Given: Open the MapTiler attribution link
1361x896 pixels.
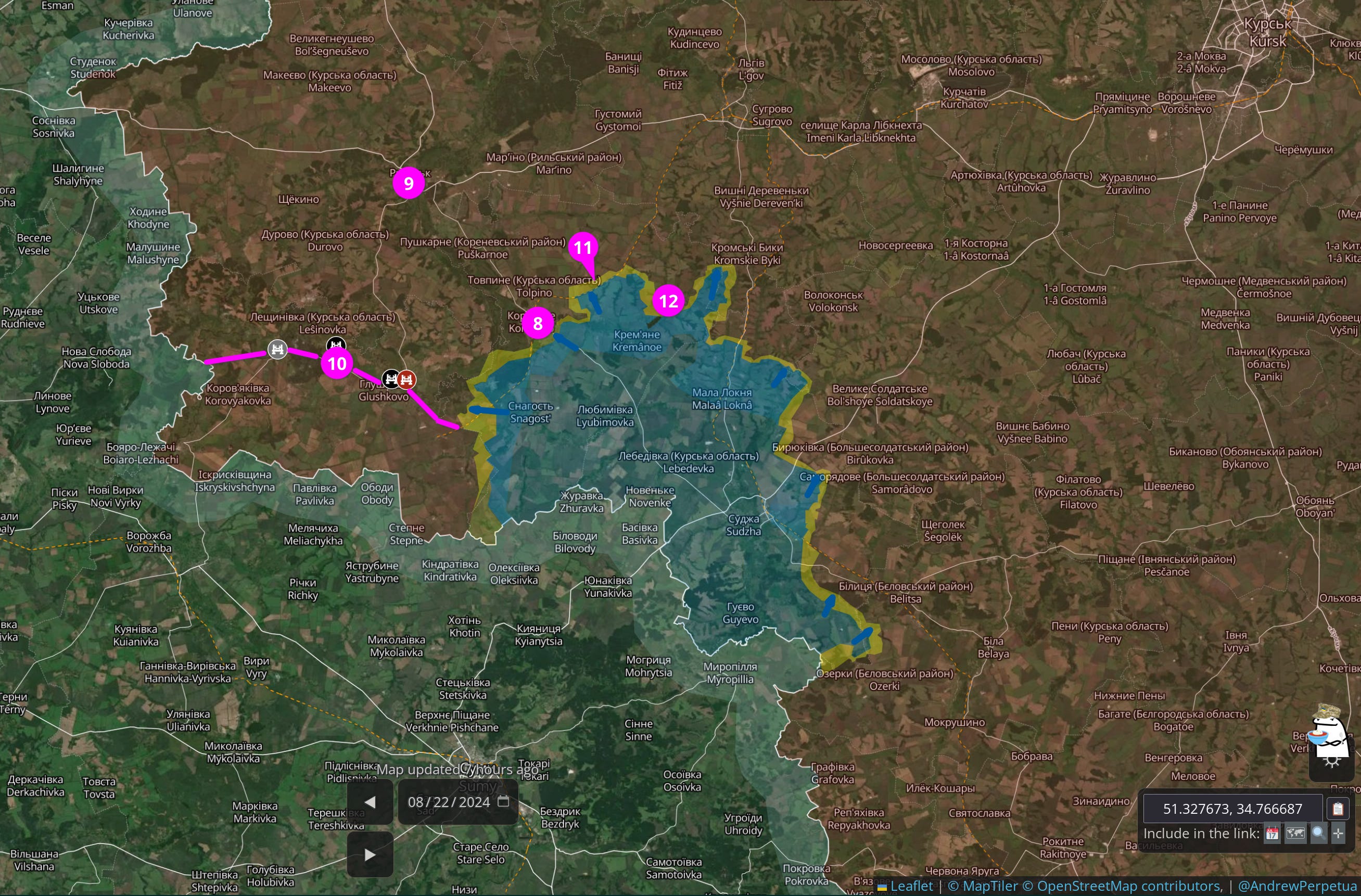Looking at the screenshot, I should [984, 886].
